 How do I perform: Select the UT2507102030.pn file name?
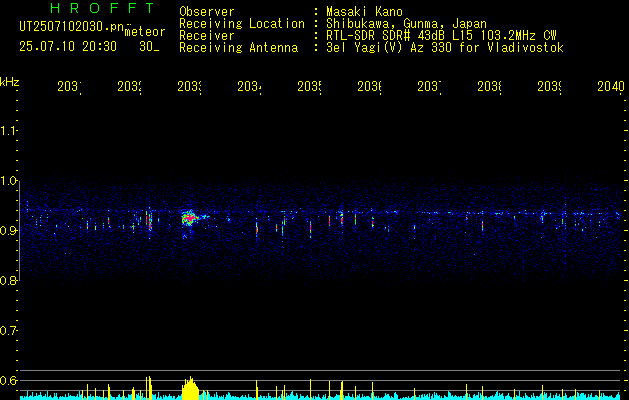(72, 27)
